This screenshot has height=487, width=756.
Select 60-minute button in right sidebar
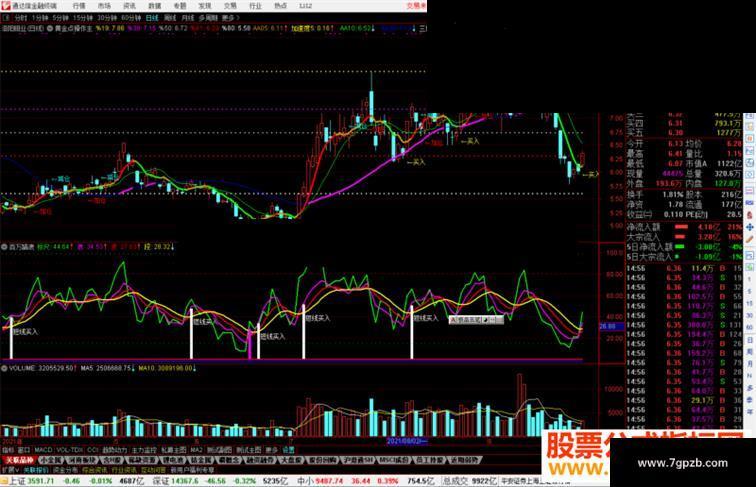coord(749,327)
